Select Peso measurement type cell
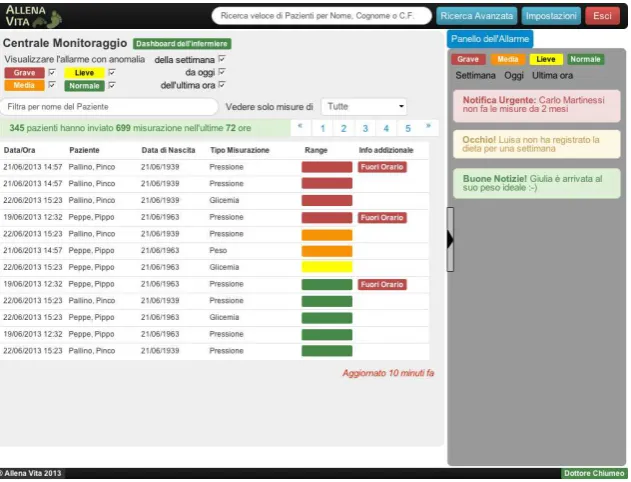The height and width of the screenshot is (482, 631). (x=218, y=251)
